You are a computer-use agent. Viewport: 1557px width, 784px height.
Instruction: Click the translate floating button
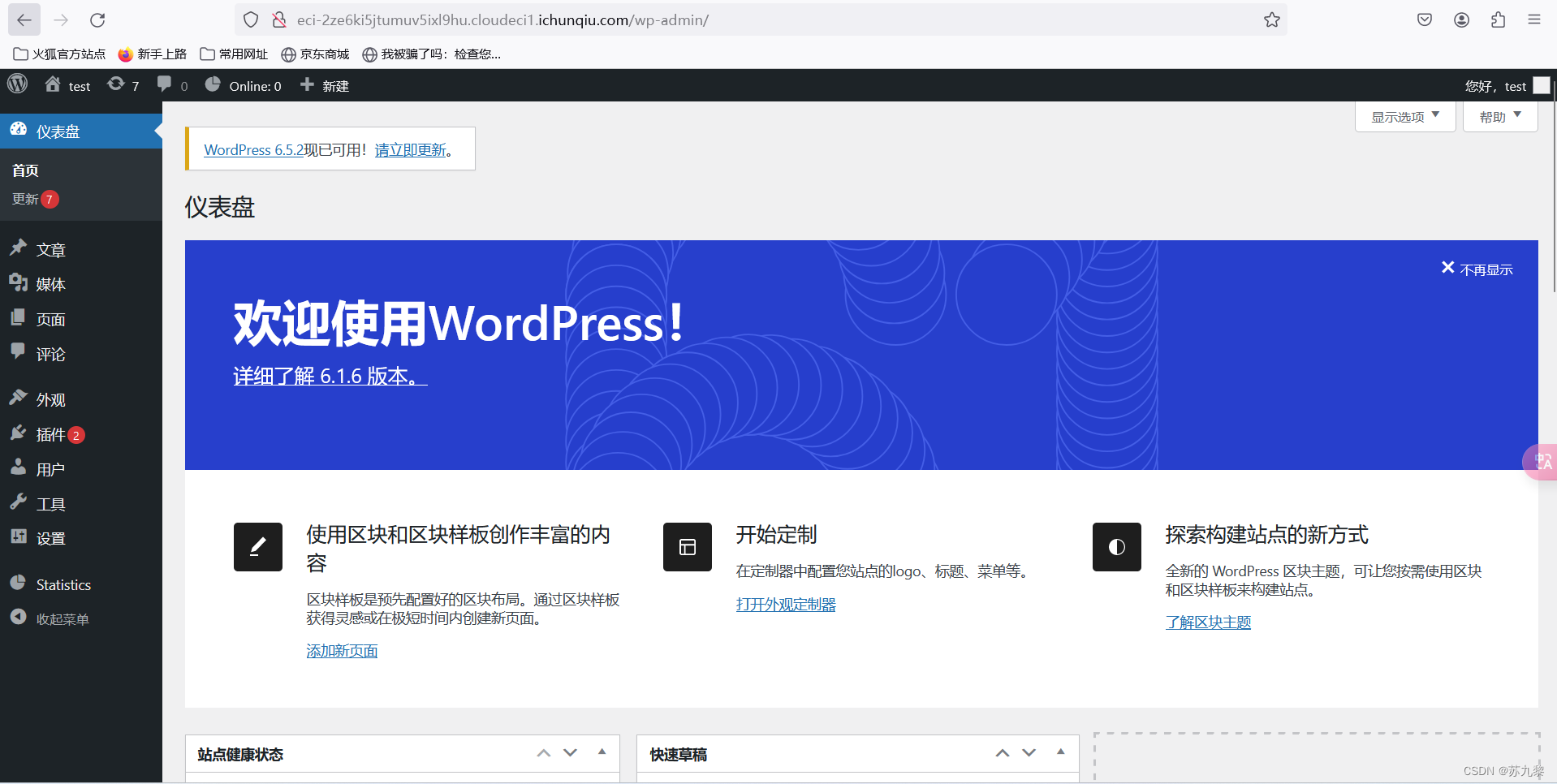point(1541,462)
